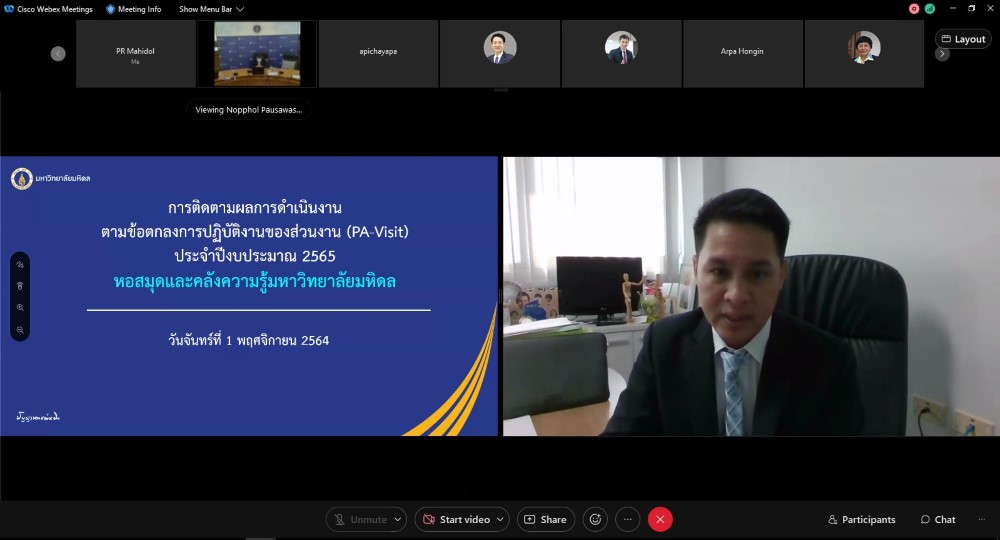This screenshot has width=1000, height=540.
Task: Open the reactions emoji button
Action: click(596, 519)
